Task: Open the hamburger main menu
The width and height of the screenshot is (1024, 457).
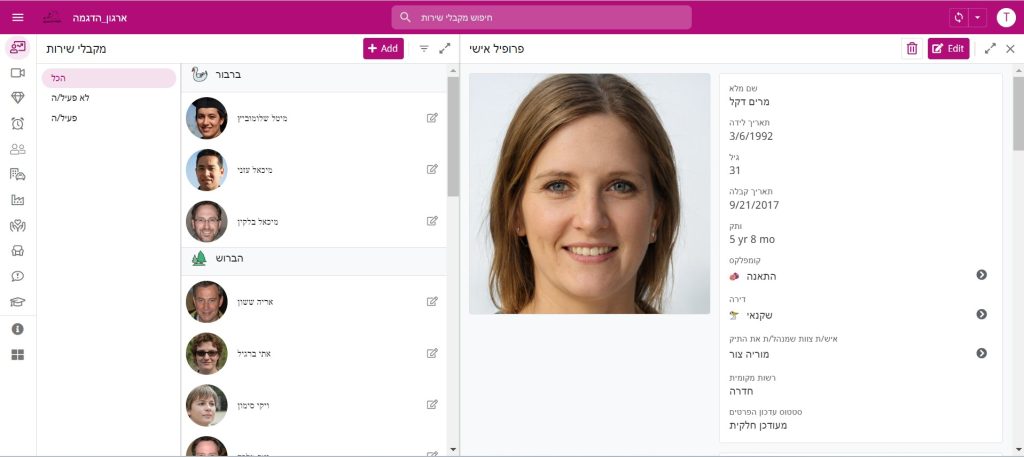Action: 18,18
